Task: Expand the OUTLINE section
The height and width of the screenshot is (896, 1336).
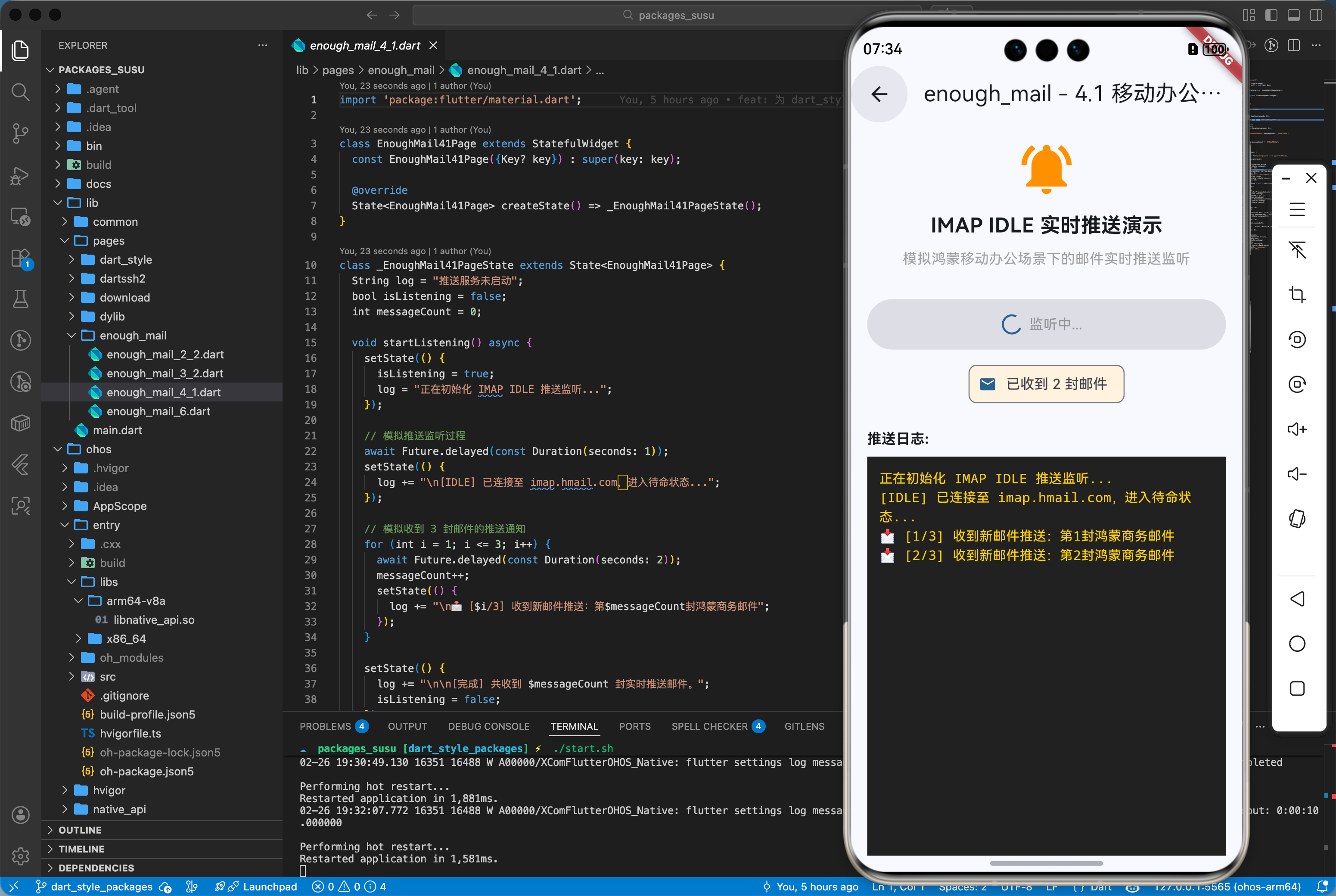Action: pyautogui.click(x=80, y=830)
